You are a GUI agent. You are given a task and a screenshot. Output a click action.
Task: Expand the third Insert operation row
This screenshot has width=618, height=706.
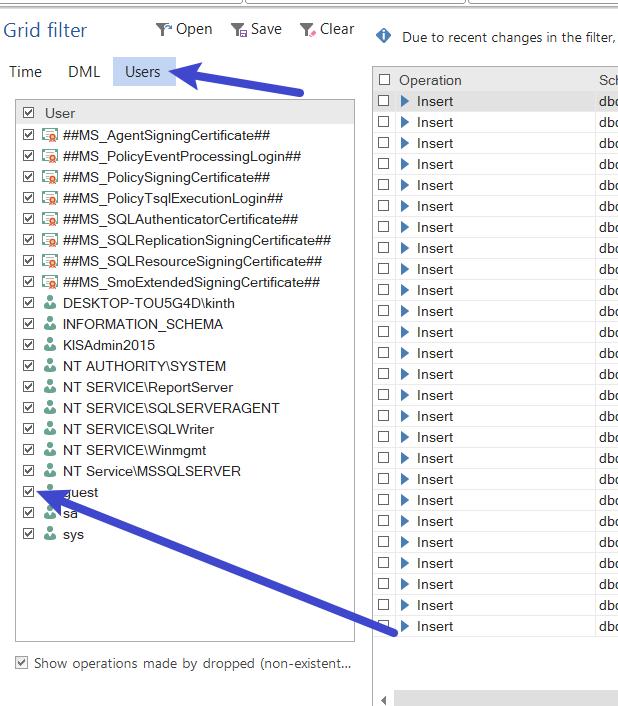[x=405, y=143]
